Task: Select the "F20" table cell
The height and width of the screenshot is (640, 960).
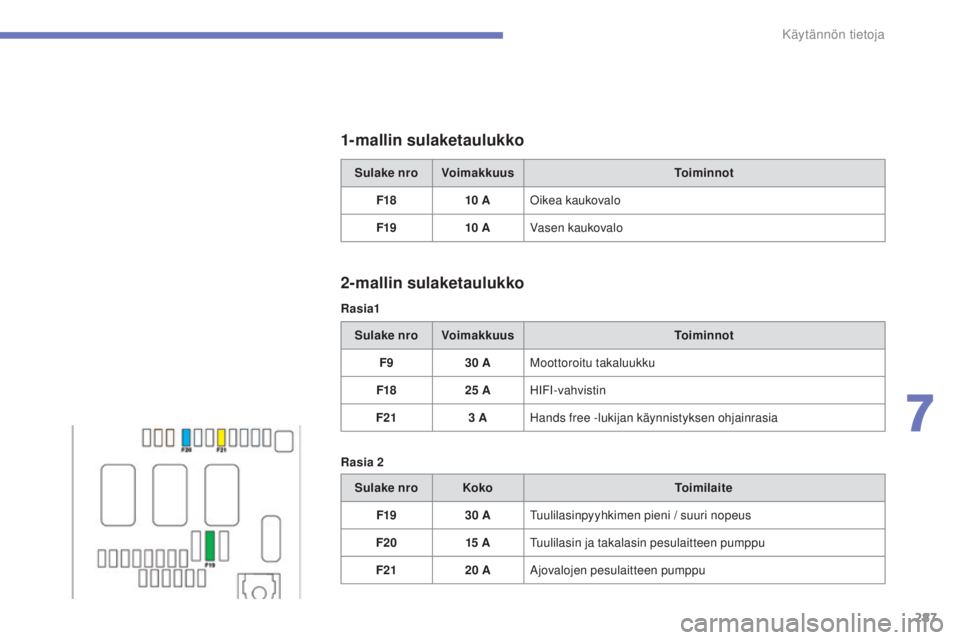Action: coord(386,543)
